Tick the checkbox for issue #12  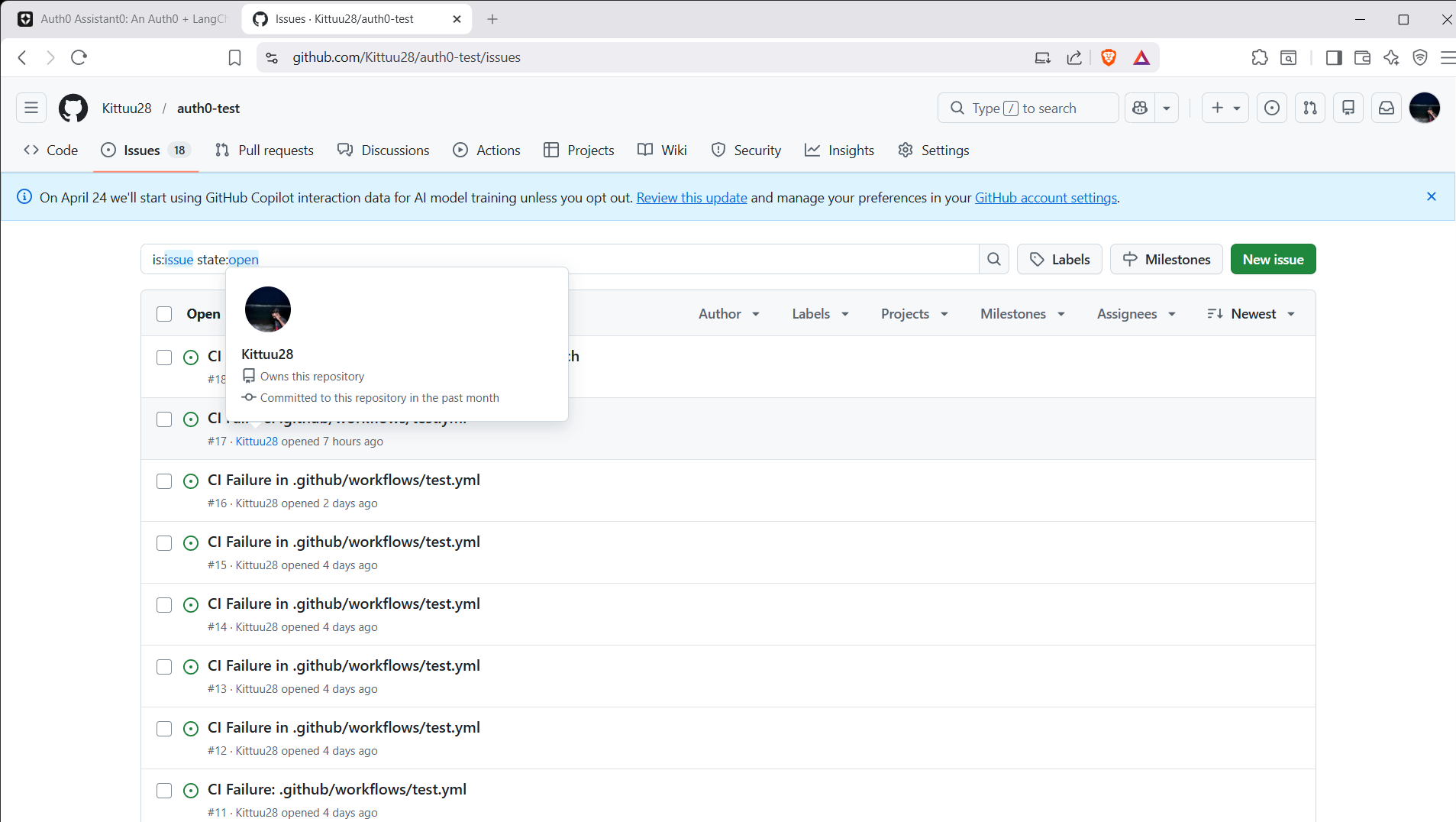tap(164, 729)
